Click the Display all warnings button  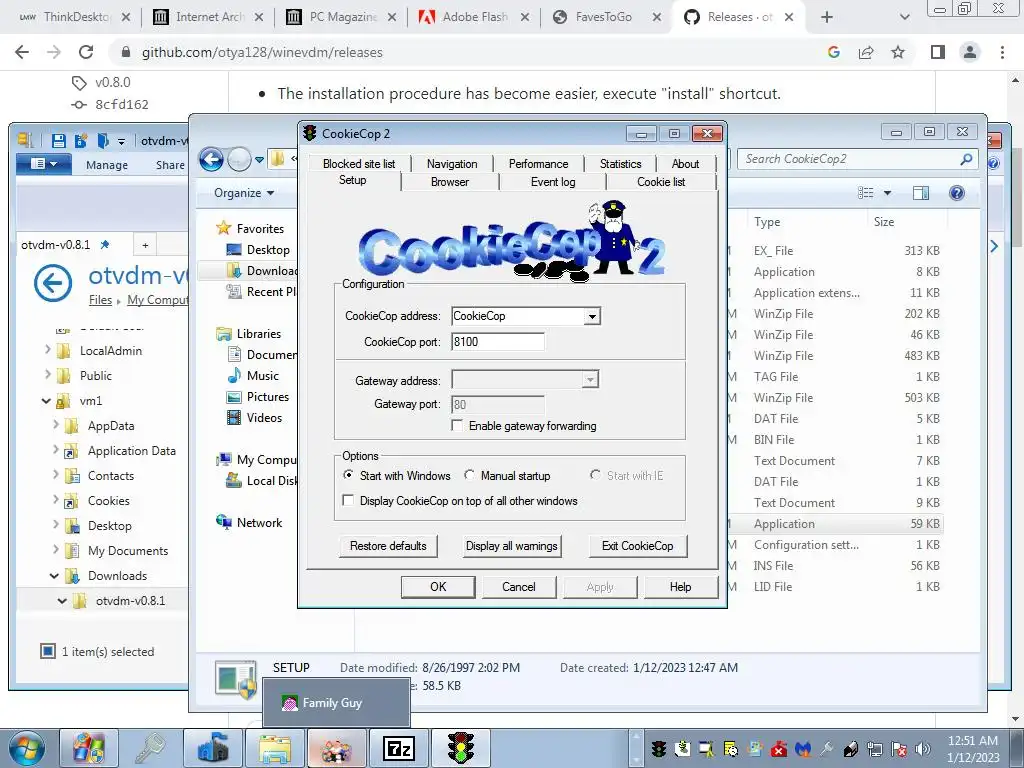511,546
